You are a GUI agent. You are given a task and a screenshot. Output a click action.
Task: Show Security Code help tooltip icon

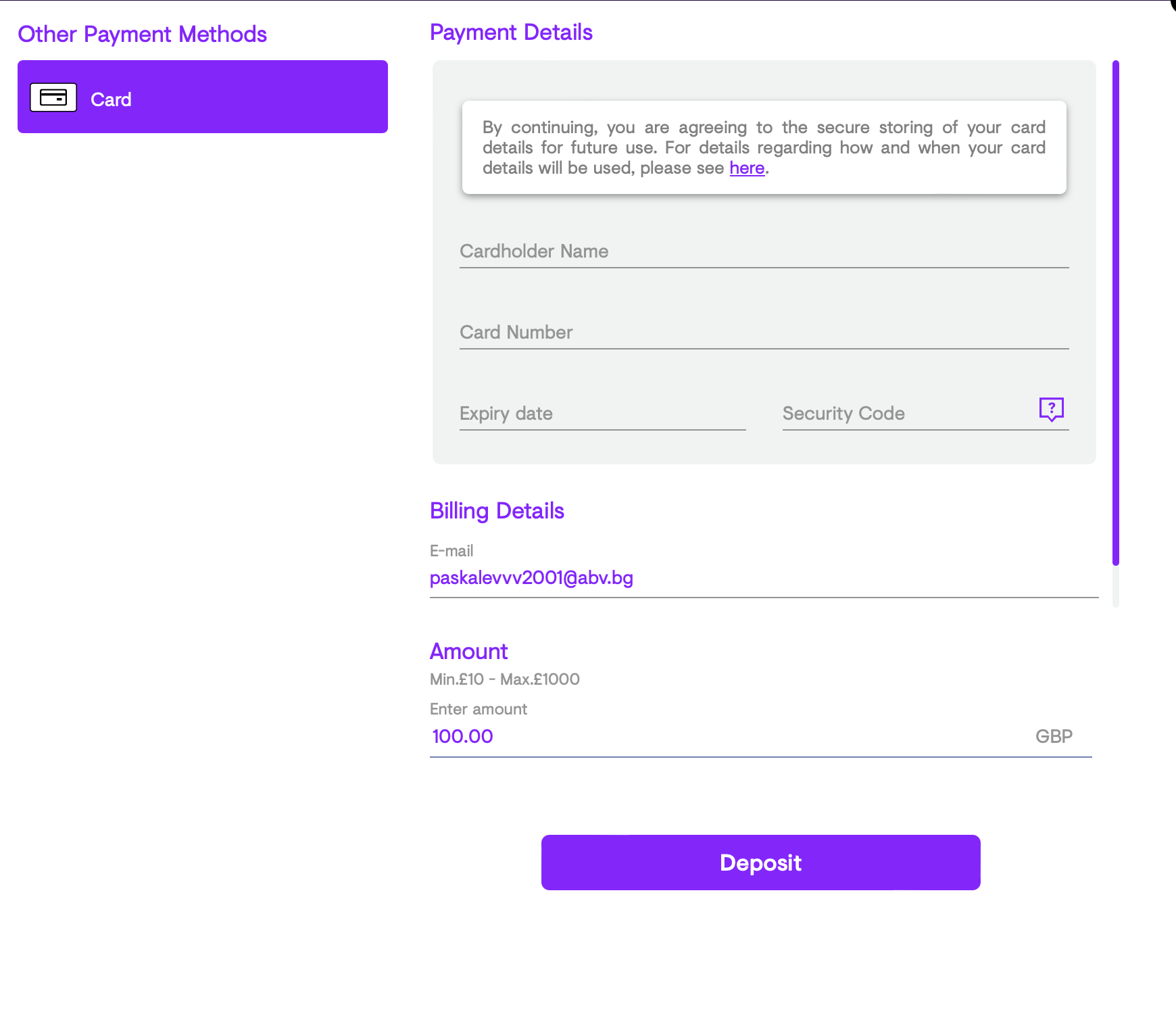[1052, 409]
